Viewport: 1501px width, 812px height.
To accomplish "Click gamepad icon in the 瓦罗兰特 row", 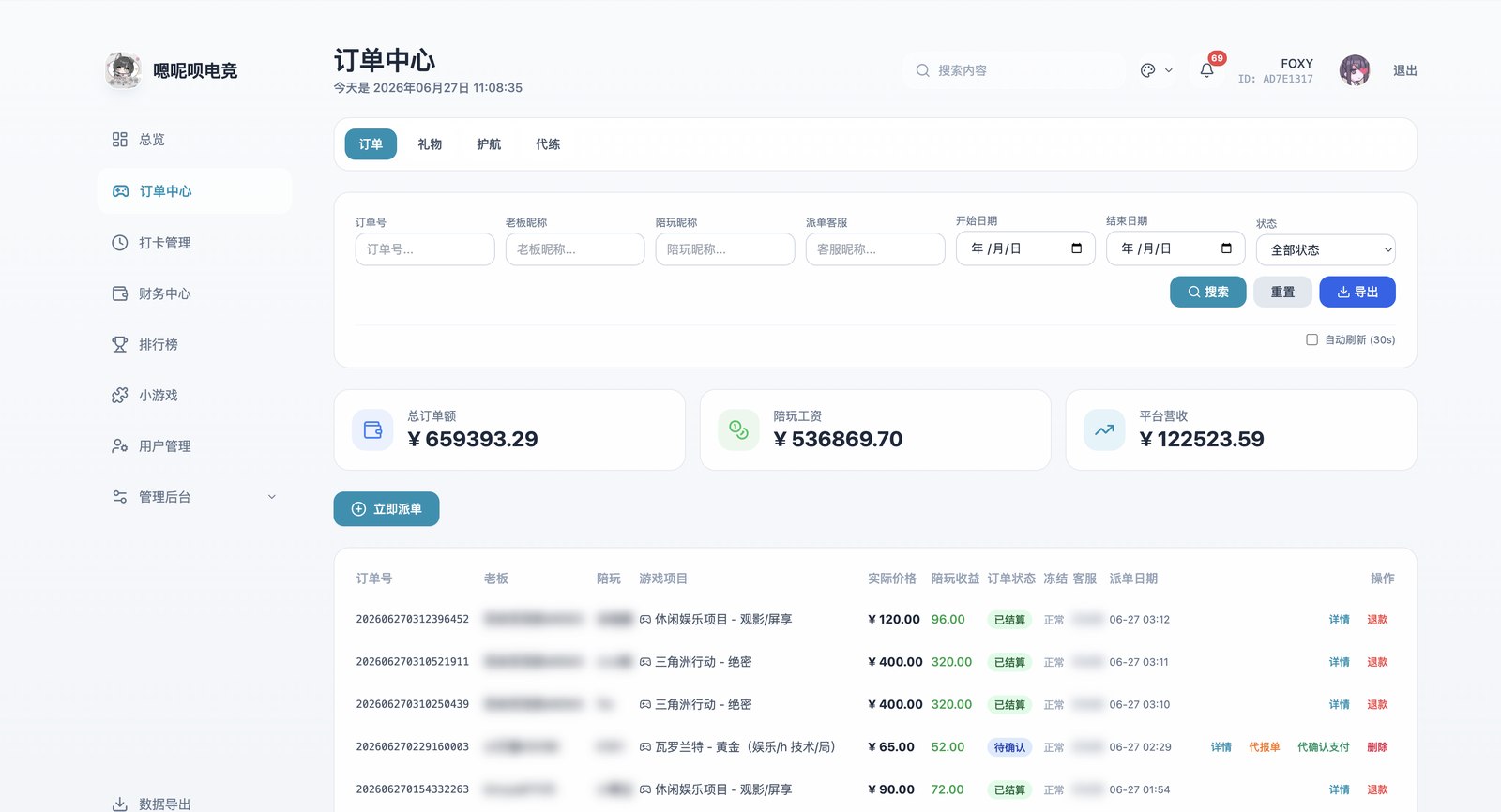I will [x=645, y=747].
